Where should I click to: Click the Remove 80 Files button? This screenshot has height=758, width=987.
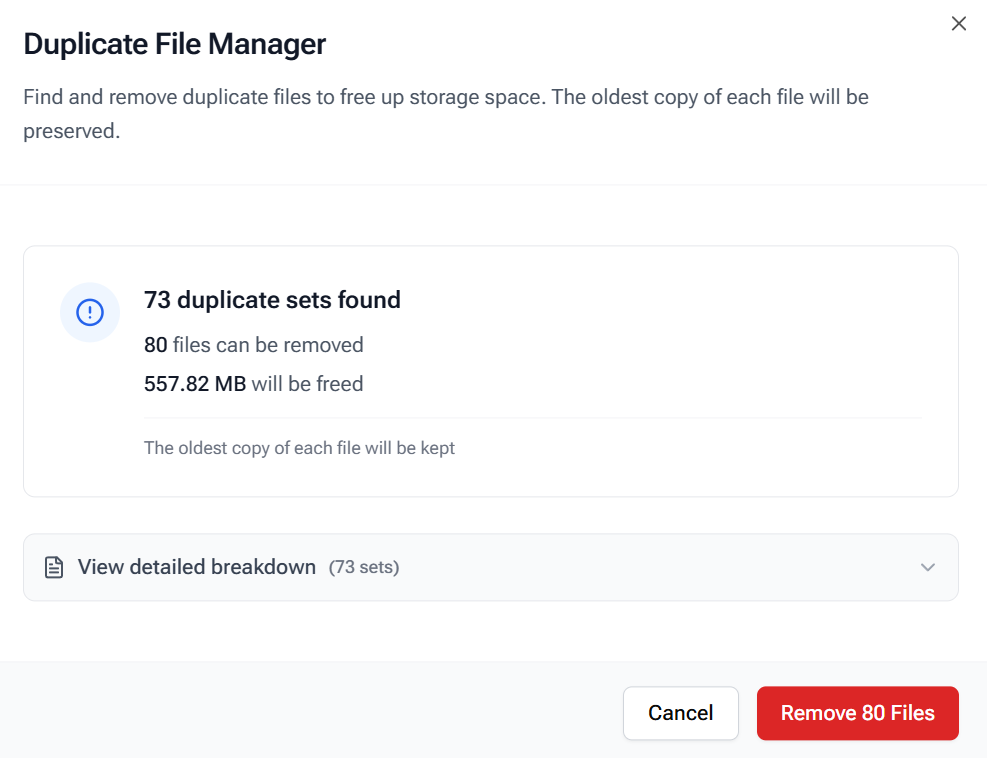click(x=857, y=713)
